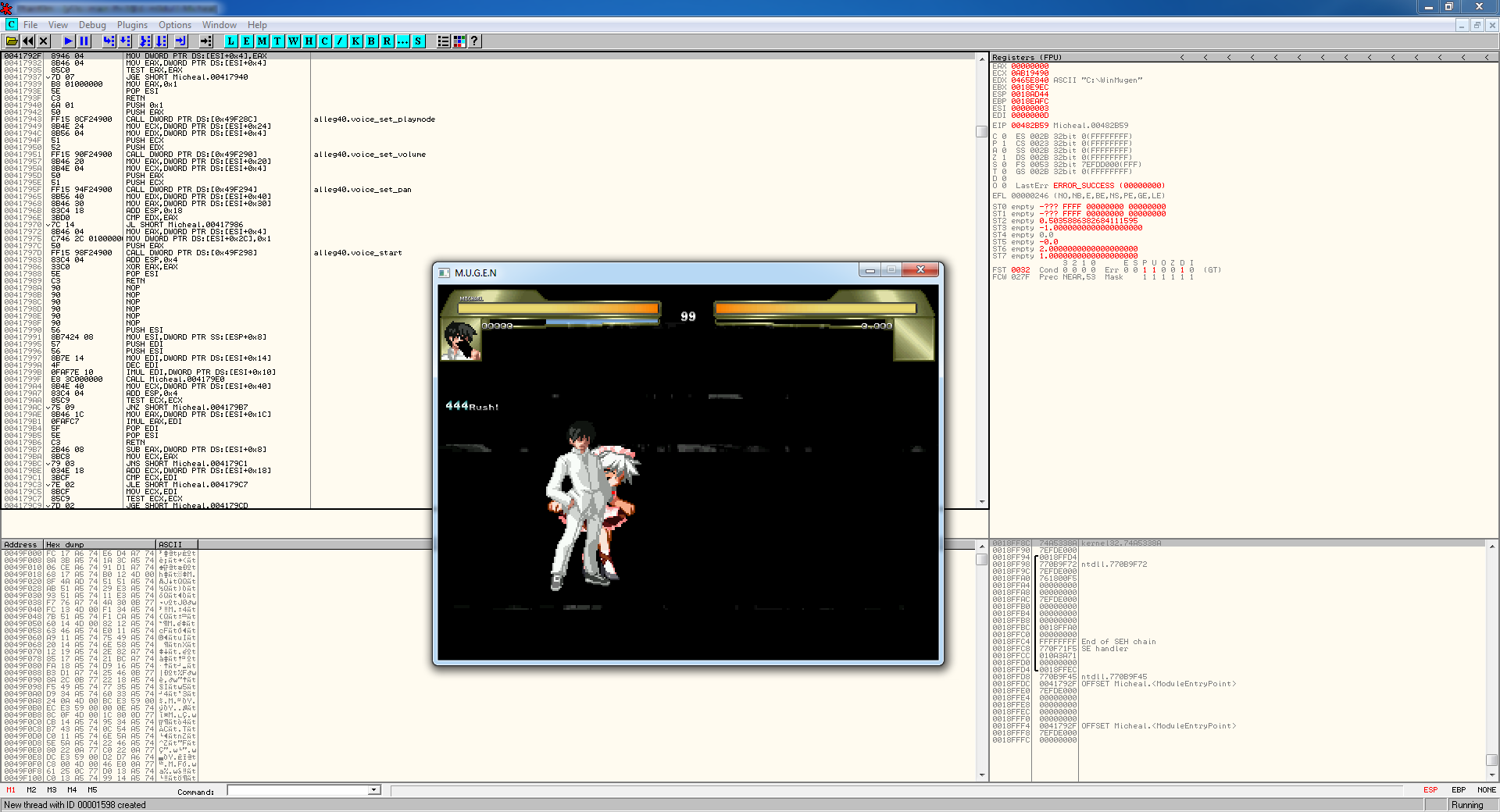The width and height of the screenshot is (1500, 812).
Task: Focus the Command input field
Action: 298,790
